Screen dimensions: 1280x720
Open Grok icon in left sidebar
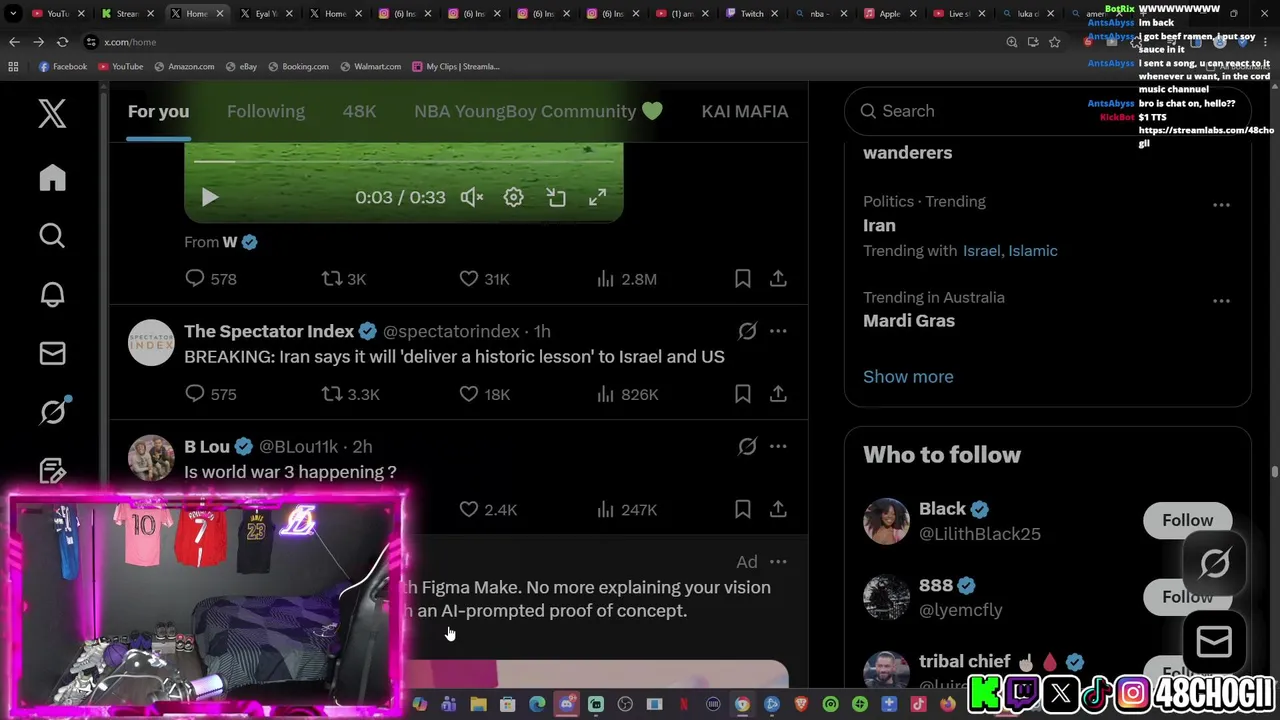tap(52, 411)
